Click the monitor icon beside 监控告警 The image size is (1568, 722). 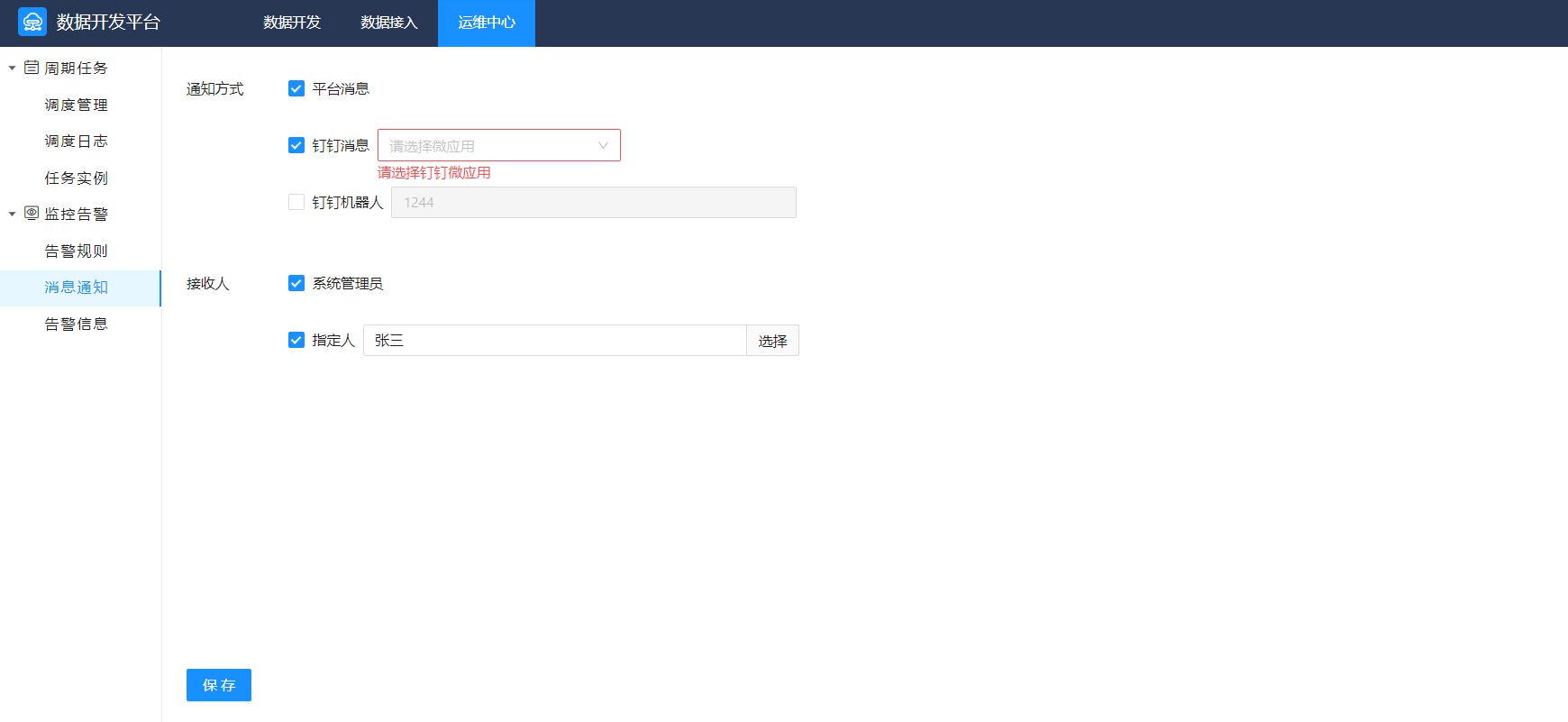[x=32, y=214]
